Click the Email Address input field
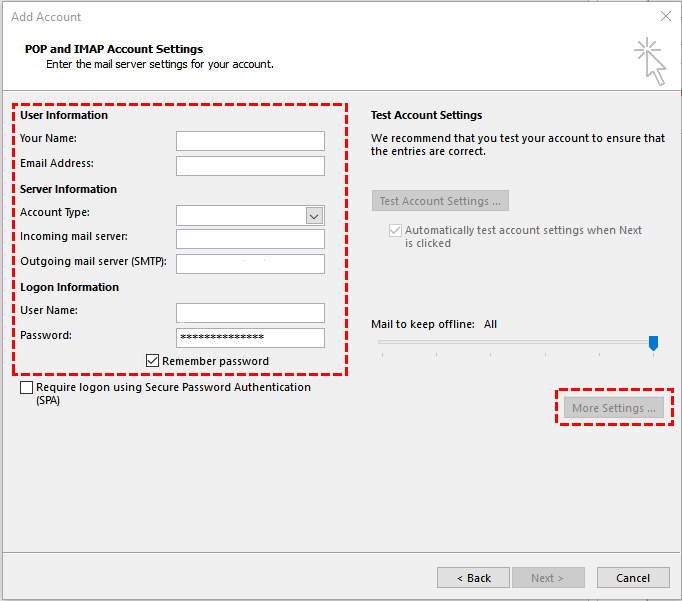 pyautogui.click(x=250, y=166)
